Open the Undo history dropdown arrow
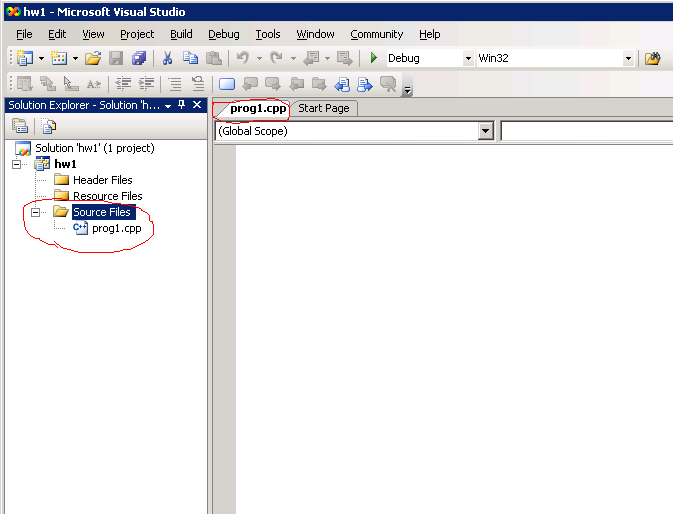The height and width of the screenshot is (514, 683). click(x=259, y=58)
